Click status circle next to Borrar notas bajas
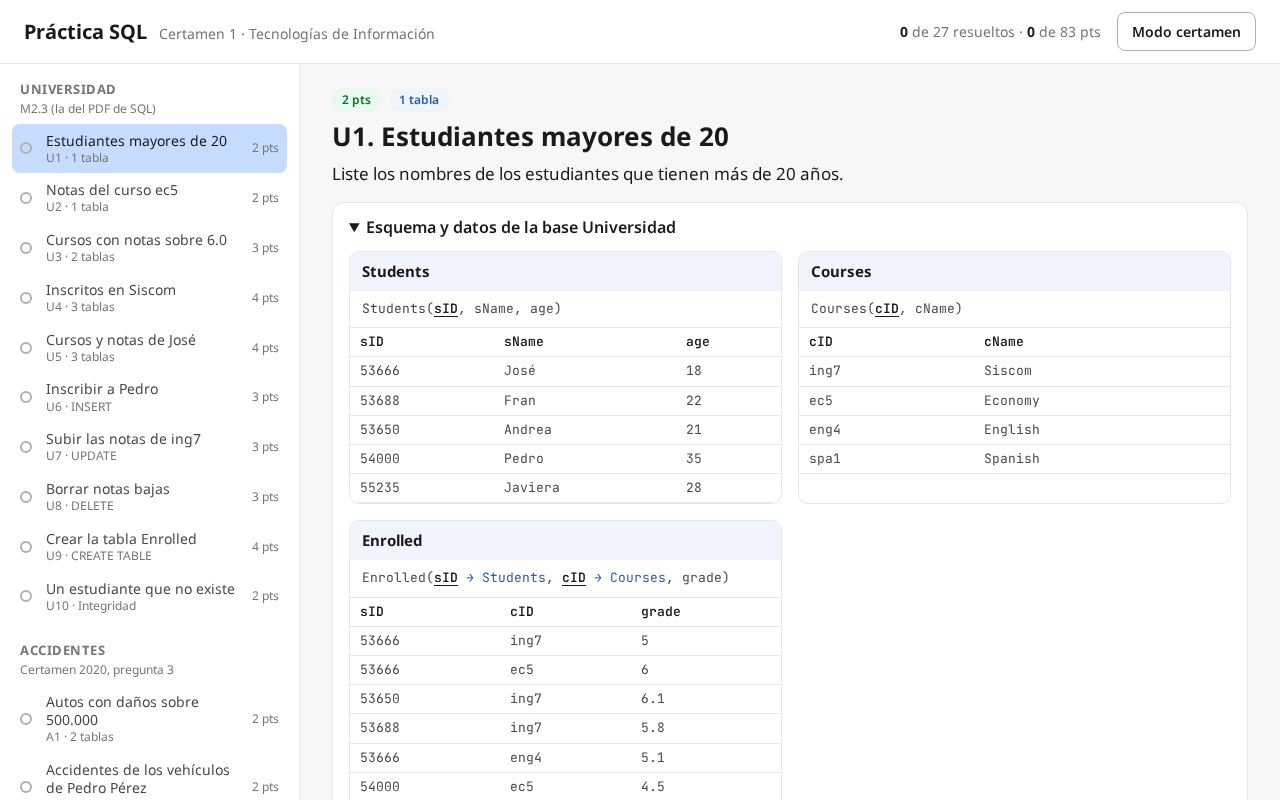This screenshot has height=800, width=1280. pyautogui.click(x=26, y=497)
